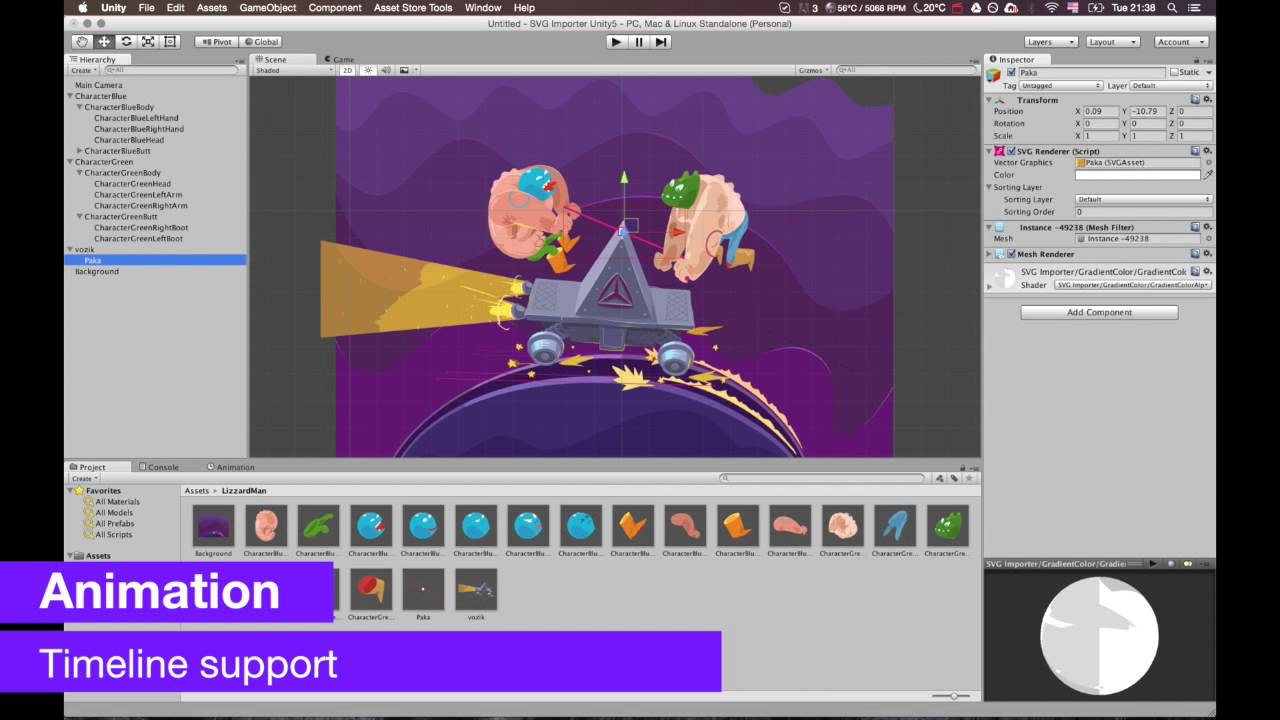The width and height of the screenshot is (1280, 720).
Task: Collapse the Transform component in Inspector
Action: point(989,100)
